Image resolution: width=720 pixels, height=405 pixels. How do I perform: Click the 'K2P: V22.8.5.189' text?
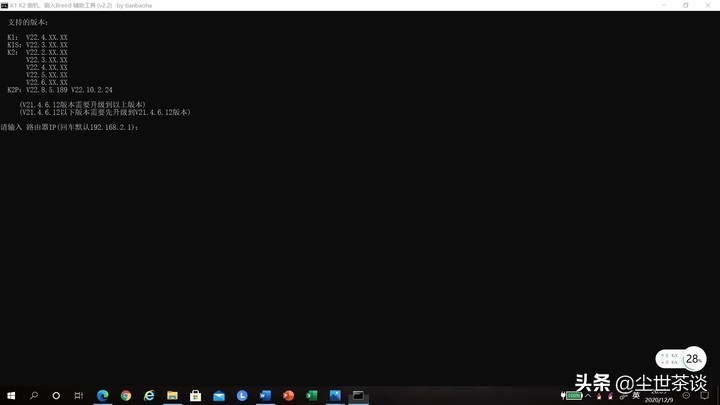pos(37,90)
